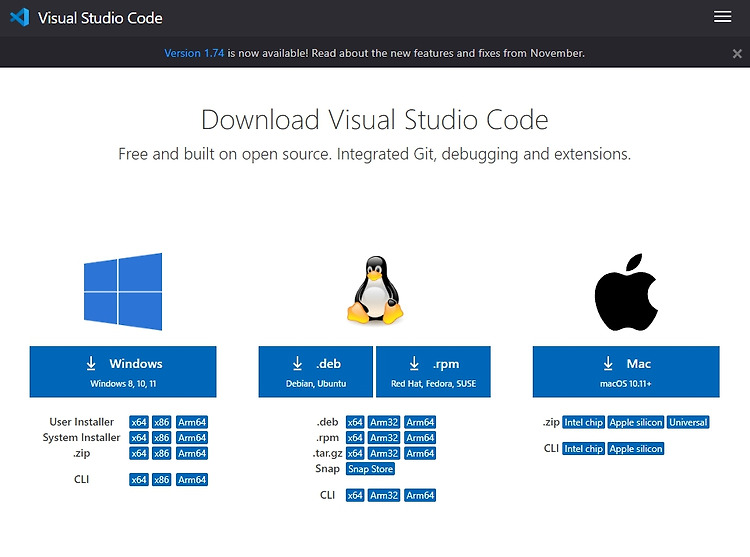This screenshot has height=557, width=750.
Task: Select Windows CLI Arm64 download
Action: click(x=192, y=480)
